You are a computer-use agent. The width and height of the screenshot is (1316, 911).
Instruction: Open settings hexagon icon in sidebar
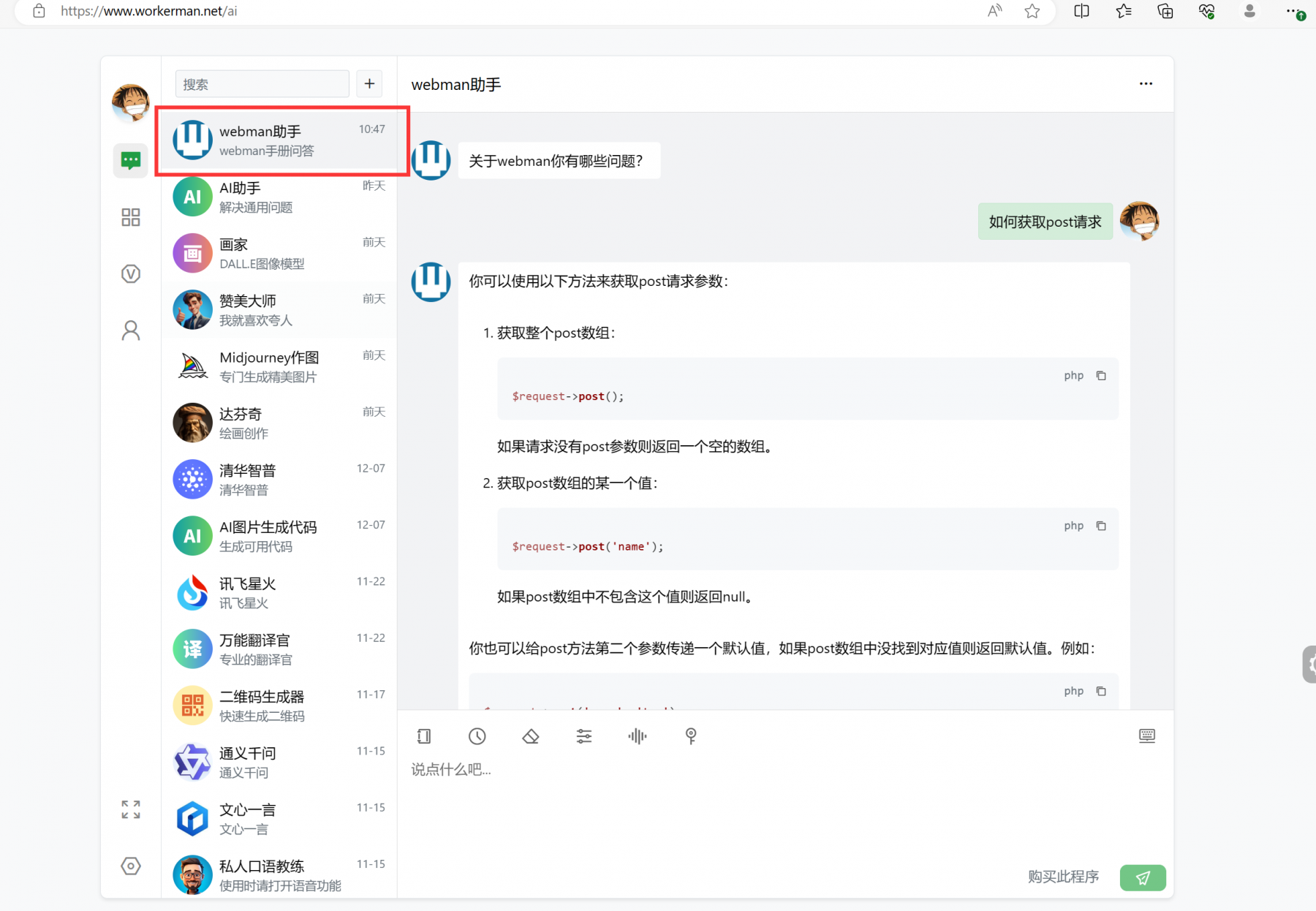click(131, 866)
